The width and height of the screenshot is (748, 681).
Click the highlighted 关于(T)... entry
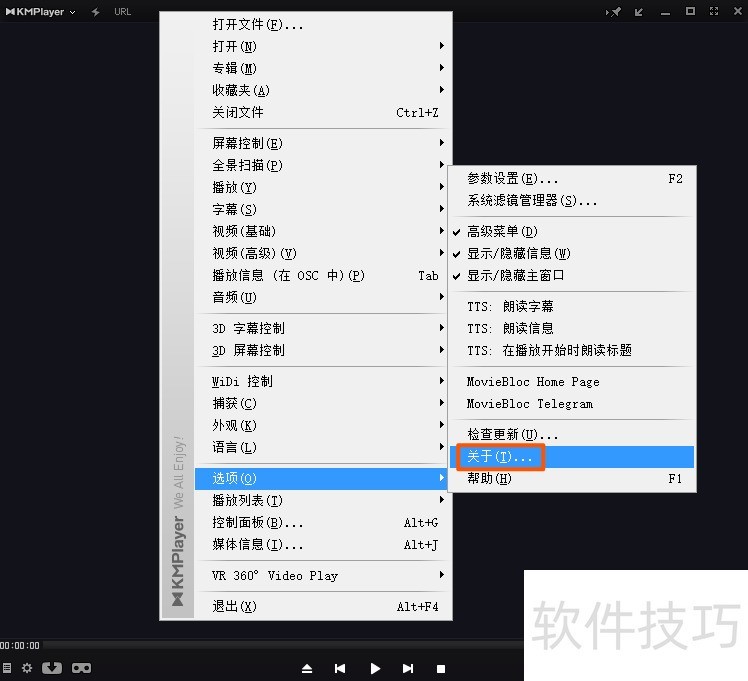pyautogui.click(x=572, y=456)
